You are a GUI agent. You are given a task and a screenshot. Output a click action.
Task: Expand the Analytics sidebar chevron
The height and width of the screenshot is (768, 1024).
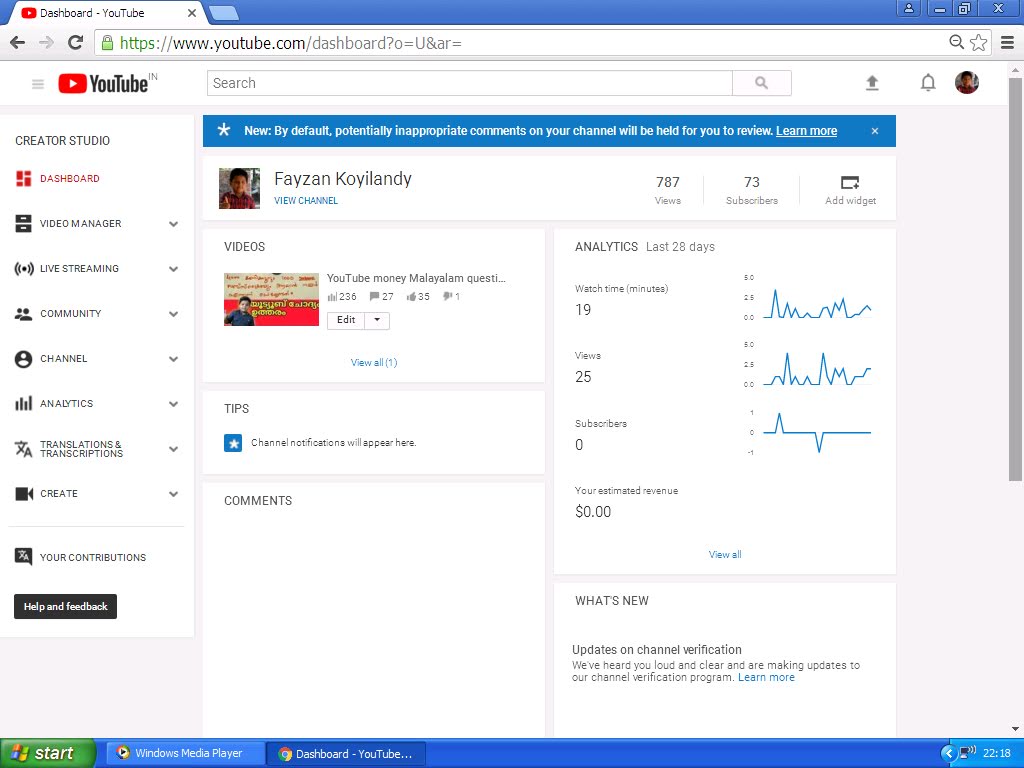(174, 404)
